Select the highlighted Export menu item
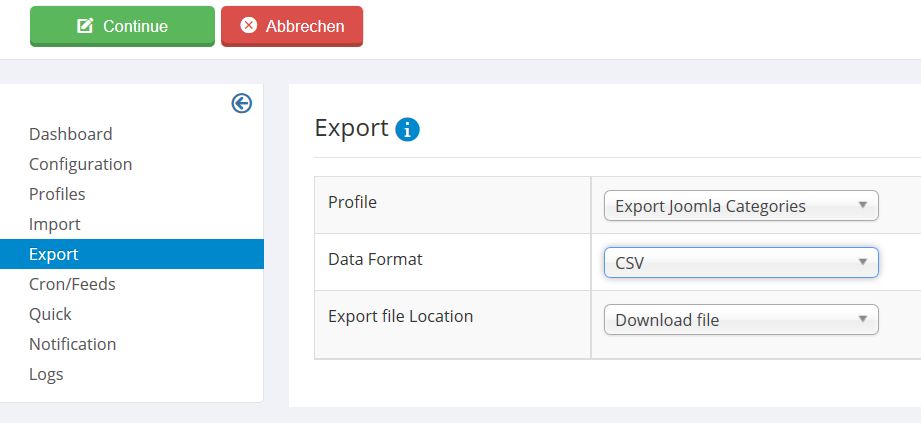 tap(132, 254)
